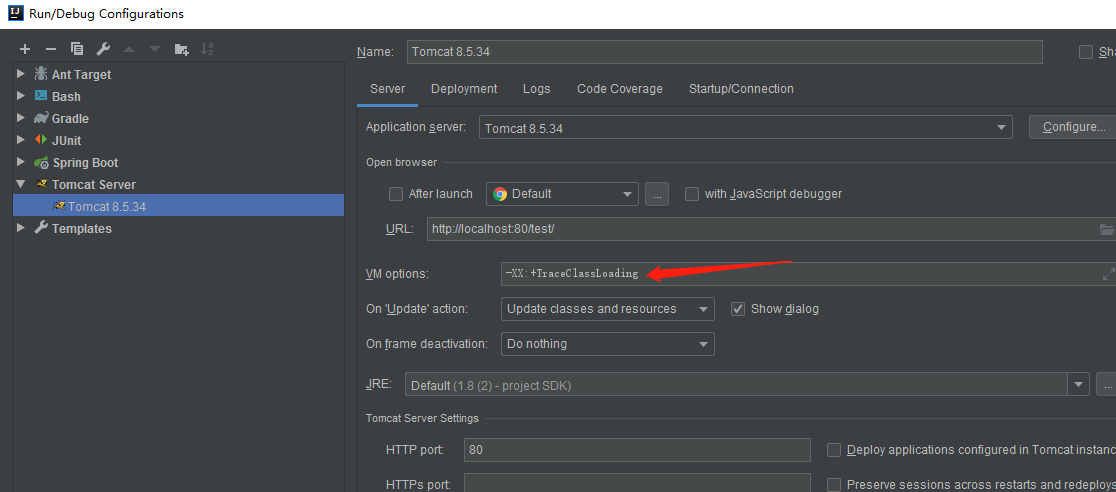
Task: Open the On frame deactivation dropdown
Action: point(606,344)
